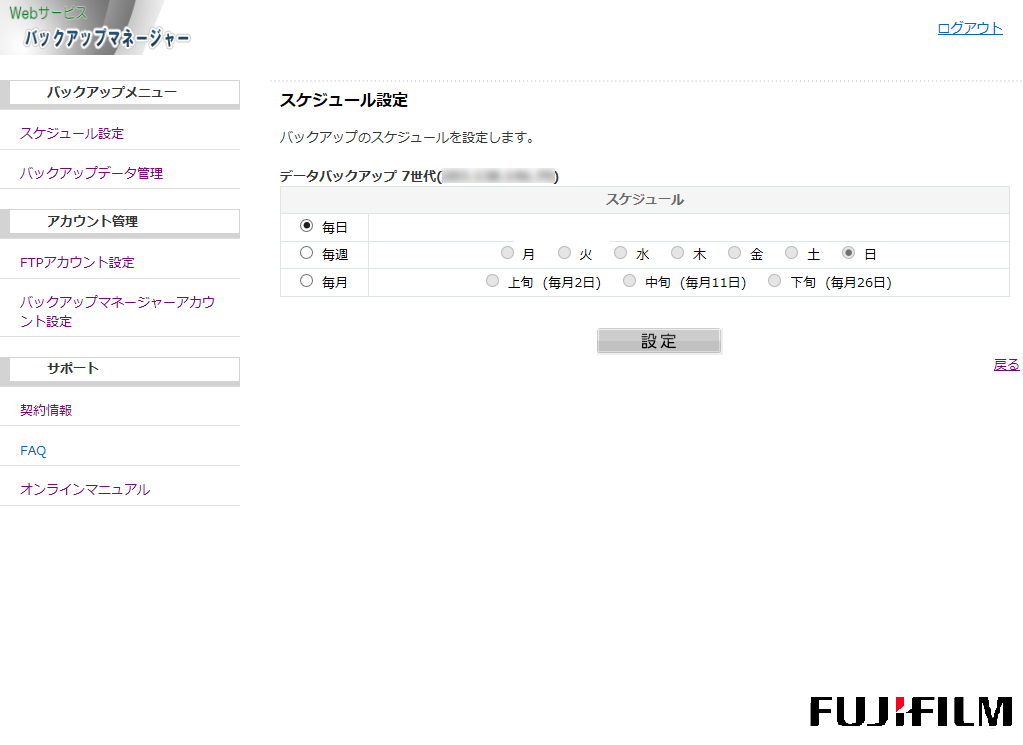
Task: Select 金 as the weekly backup day
Action: coord(734,253)
